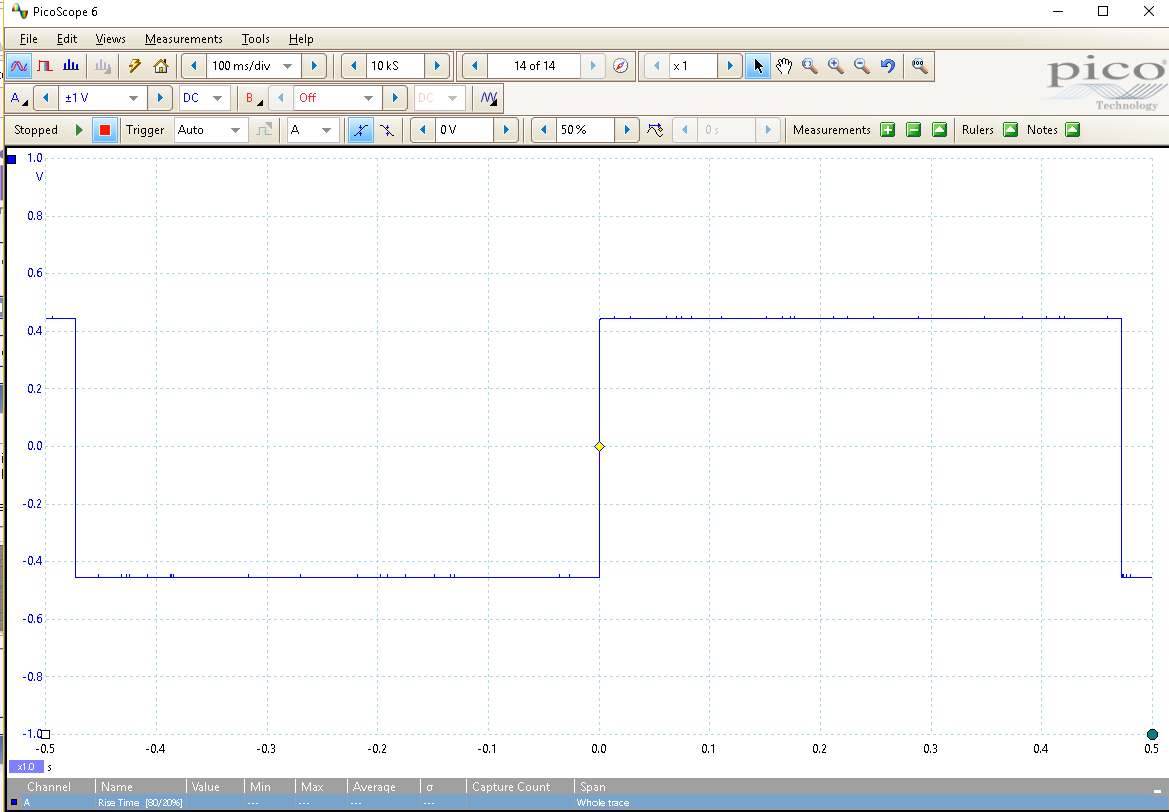Switch to Spectrum Mode view
1169x812 pixels.
click(71, 66)
